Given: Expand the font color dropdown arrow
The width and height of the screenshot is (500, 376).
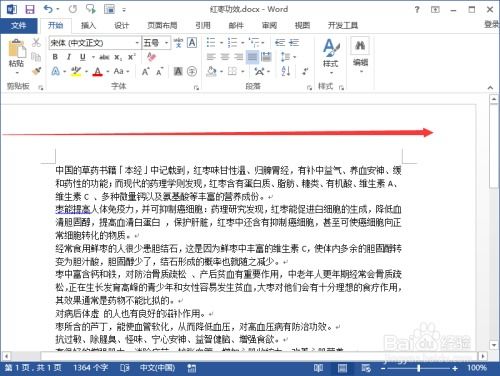Looking at the screenshot, I should 108,71.
